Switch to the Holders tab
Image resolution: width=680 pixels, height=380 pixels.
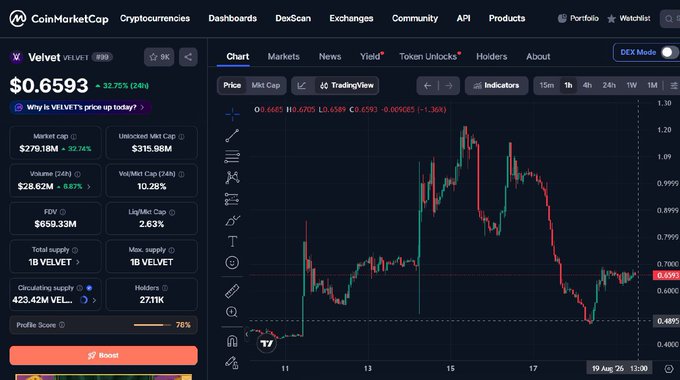pyautogui.click(x=491, y=57)
